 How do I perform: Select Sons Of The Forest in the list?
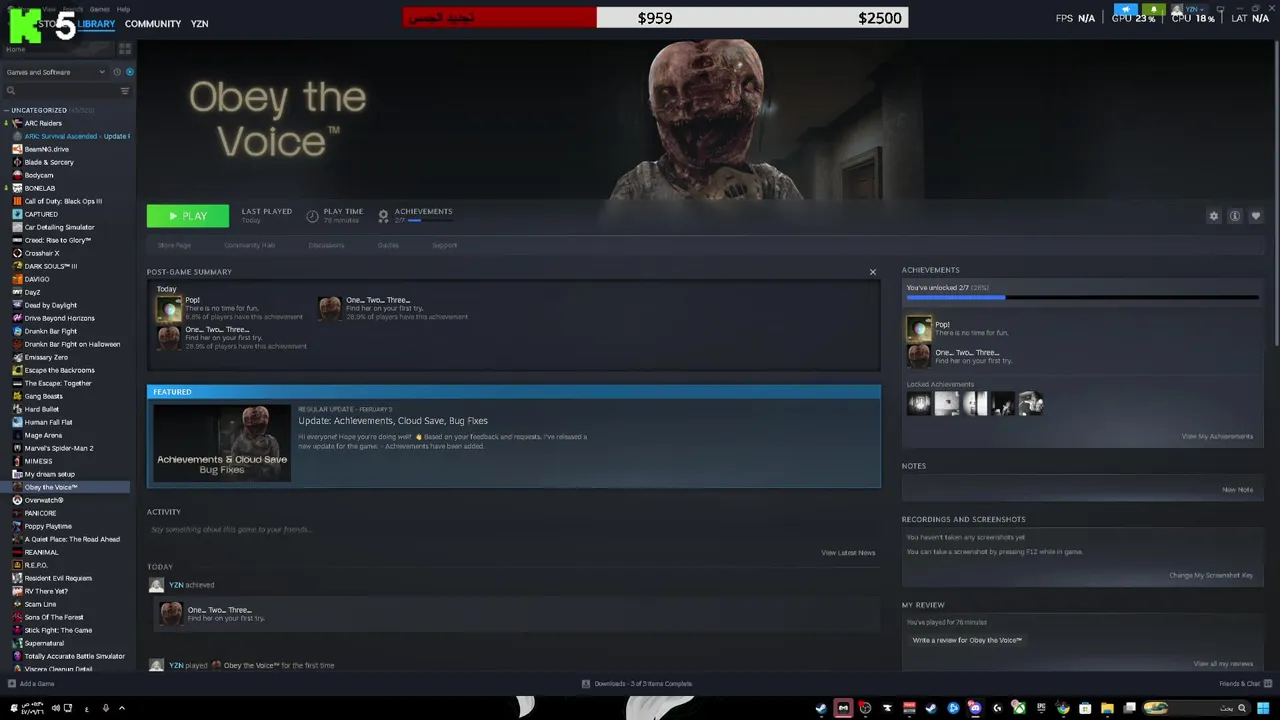point(54,617)
